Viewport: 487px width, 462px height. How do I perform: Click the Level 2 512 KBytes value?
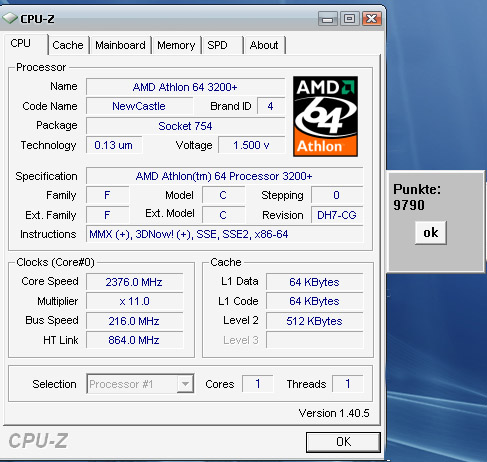314,321
